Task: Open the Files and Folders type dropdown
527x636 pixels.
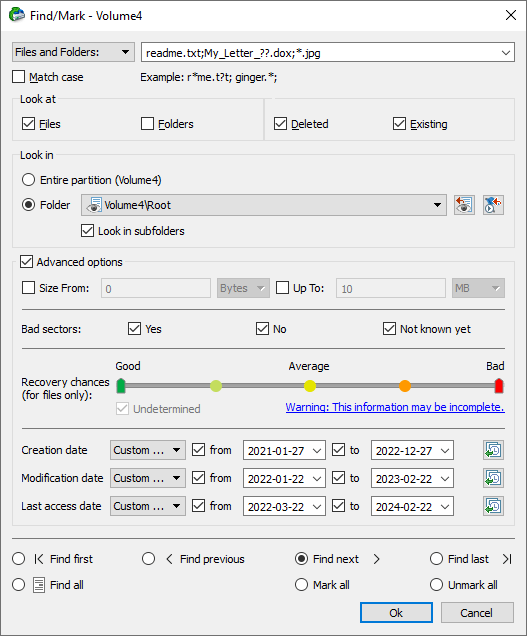Action: [73, 52]
